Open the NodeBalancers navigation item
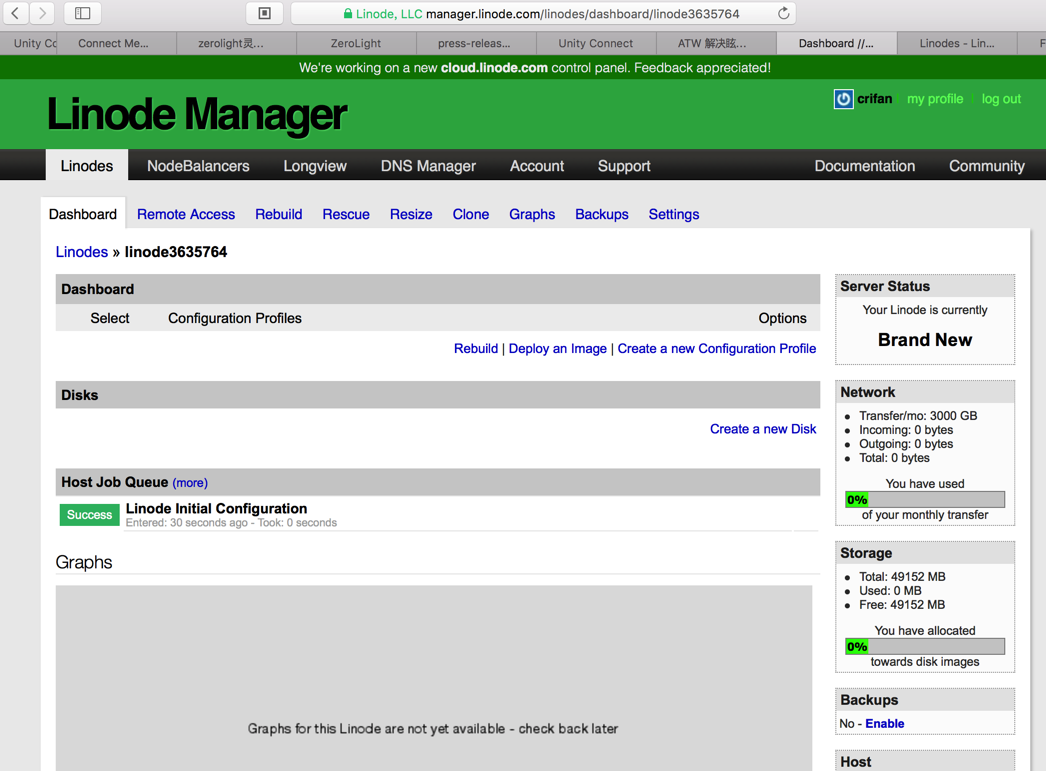This screenshot has height=771, width=1046. click(198, 166)
